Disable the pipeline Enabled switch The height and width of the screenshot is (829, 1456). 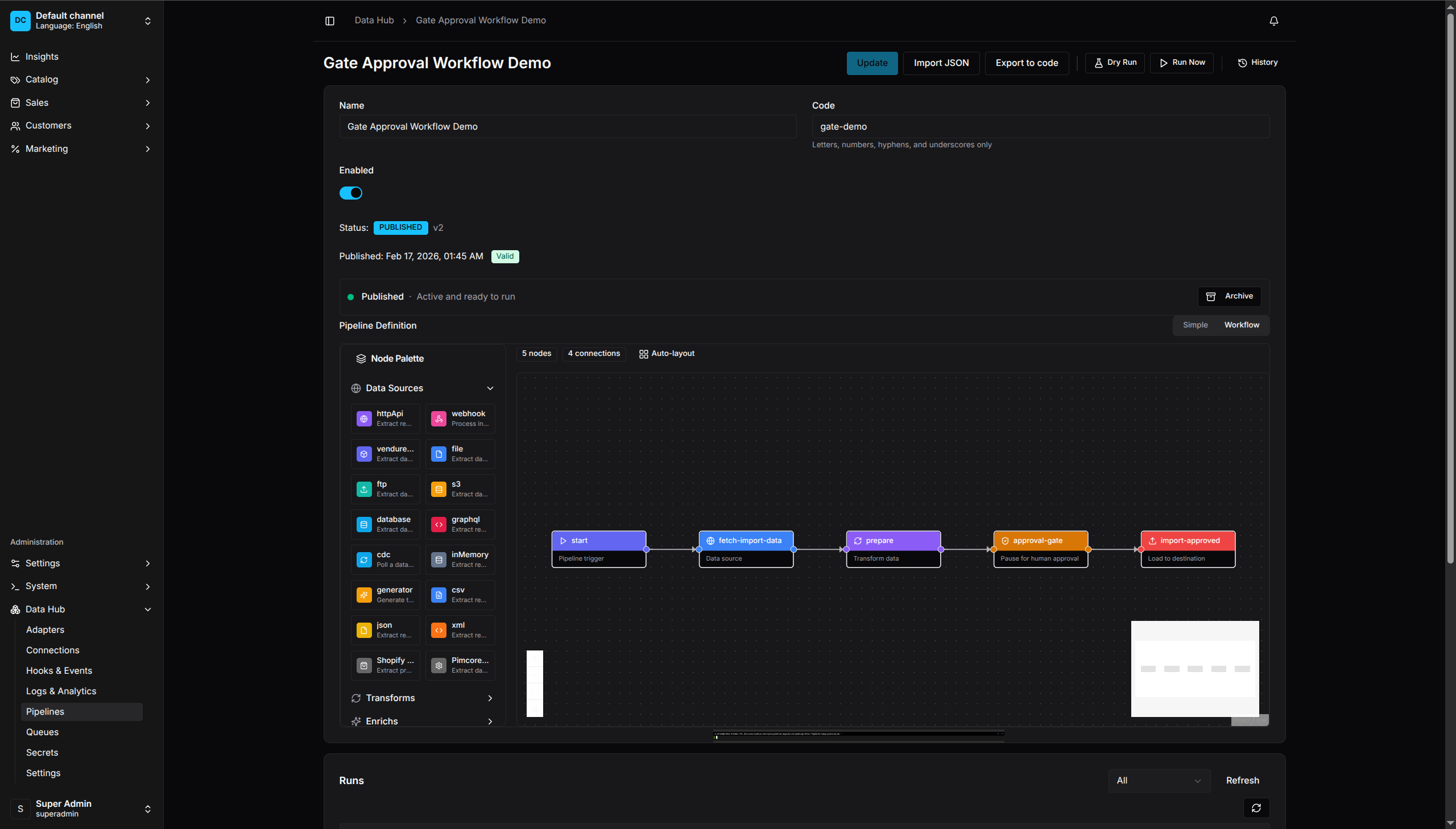coord(351,192)
